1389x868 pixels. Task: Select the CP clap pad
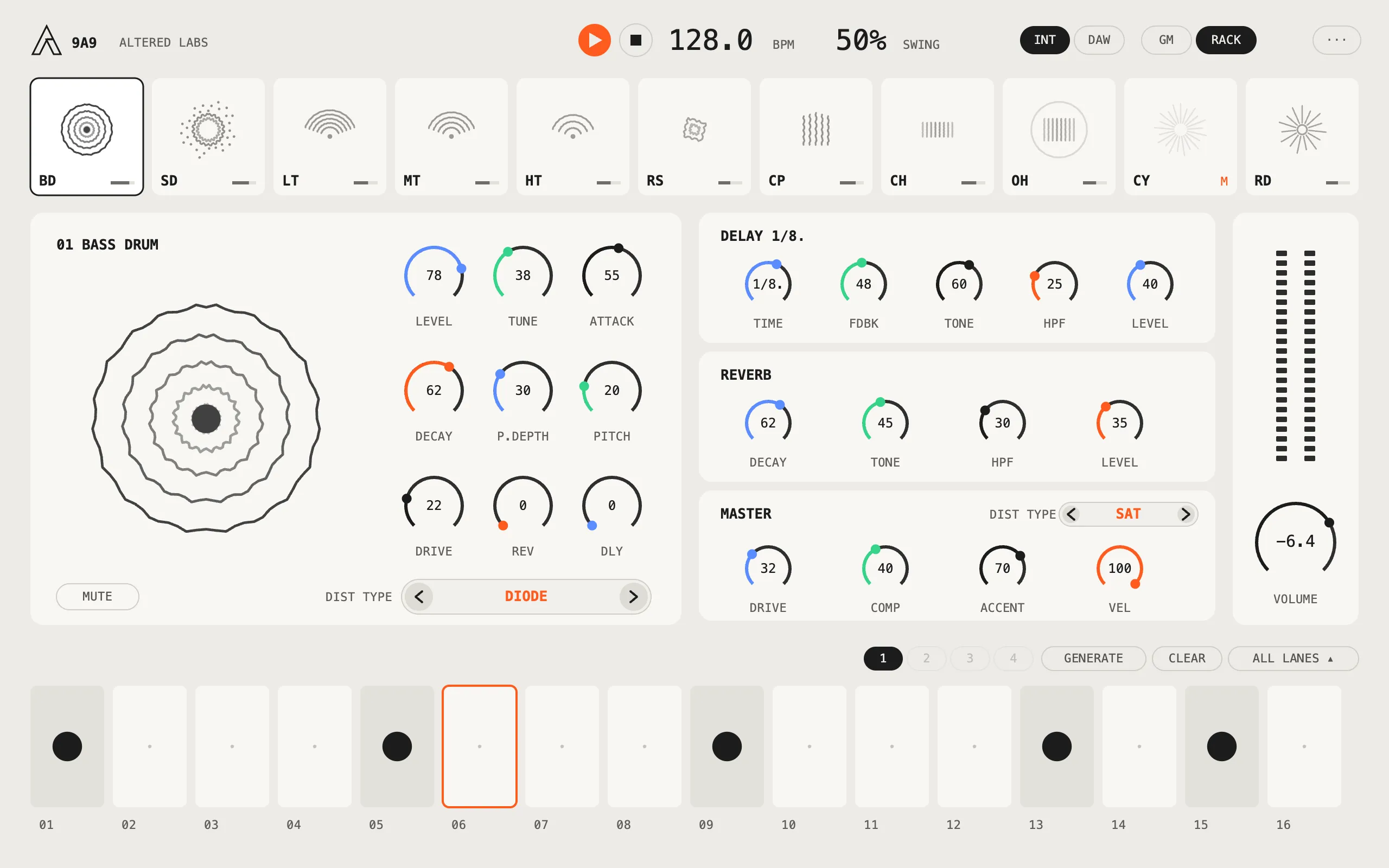(x=816, y=137)
